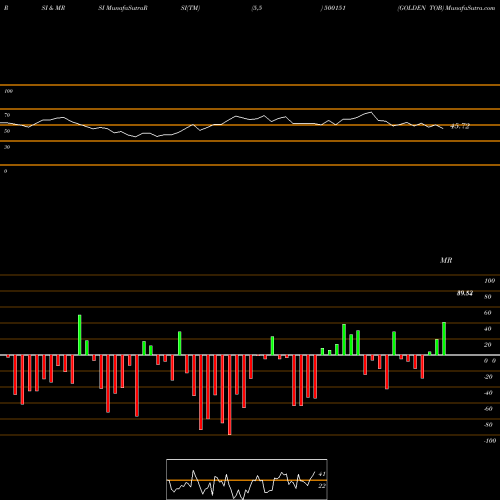Click the RSI value label 45.72
The height and width of the screenshot is (500, 500).
460,126
